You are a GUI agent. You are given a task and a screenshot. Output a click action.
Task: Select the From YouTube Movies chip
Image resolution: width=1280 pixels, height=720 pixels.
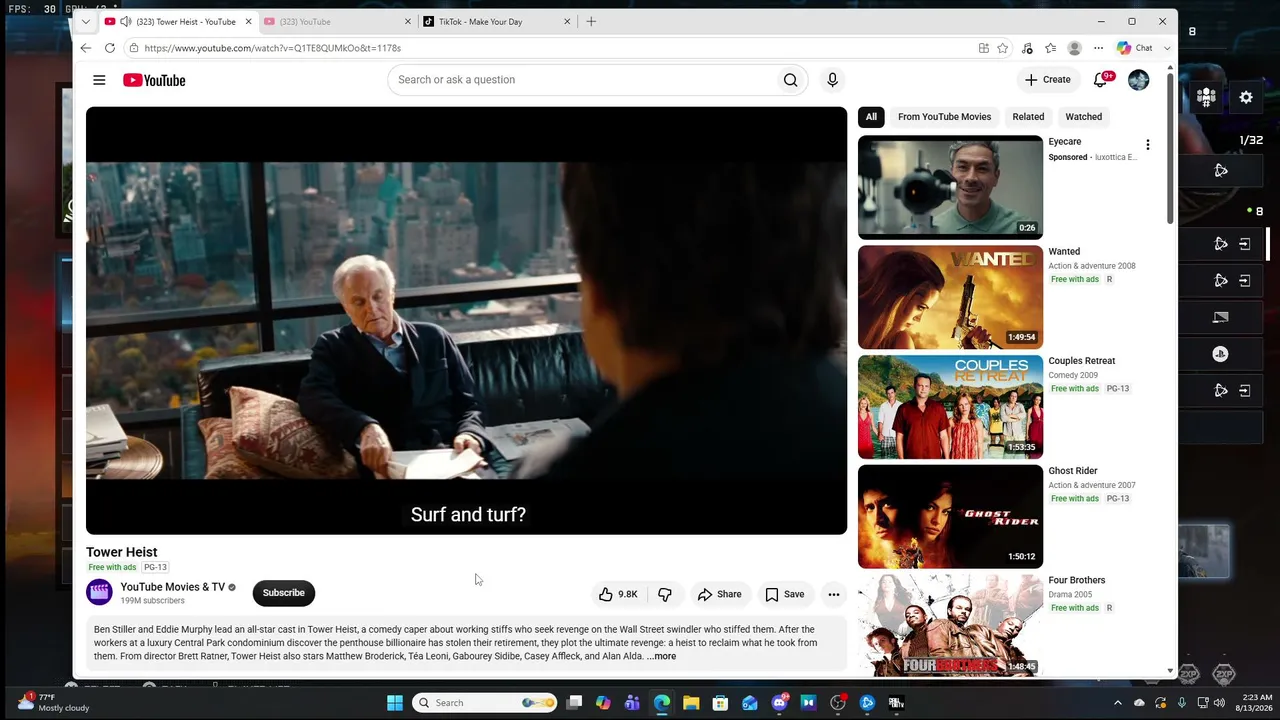pos(944,117)
